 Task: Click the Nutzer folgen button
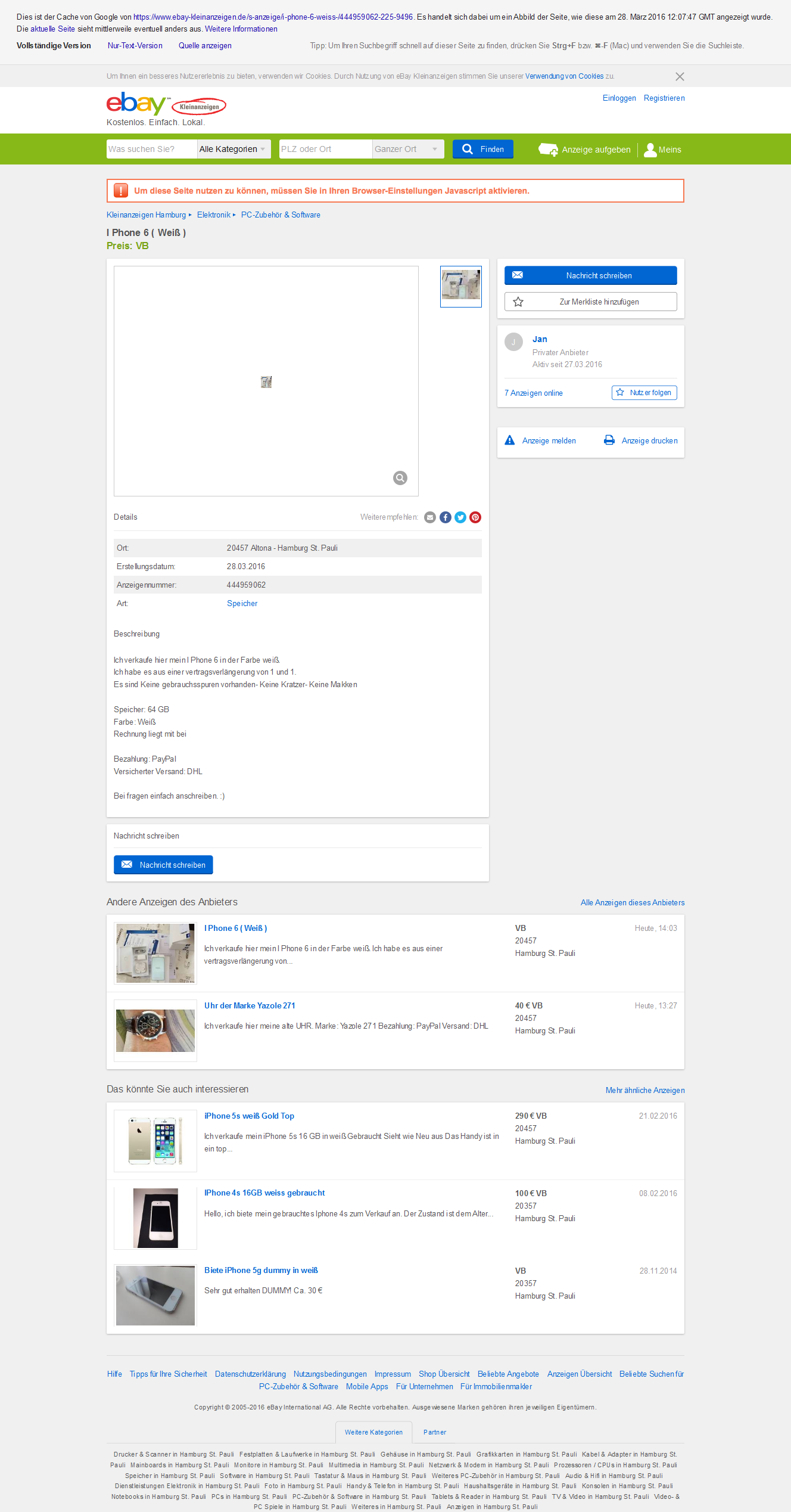pyautogui.click(x=644, y=393)
